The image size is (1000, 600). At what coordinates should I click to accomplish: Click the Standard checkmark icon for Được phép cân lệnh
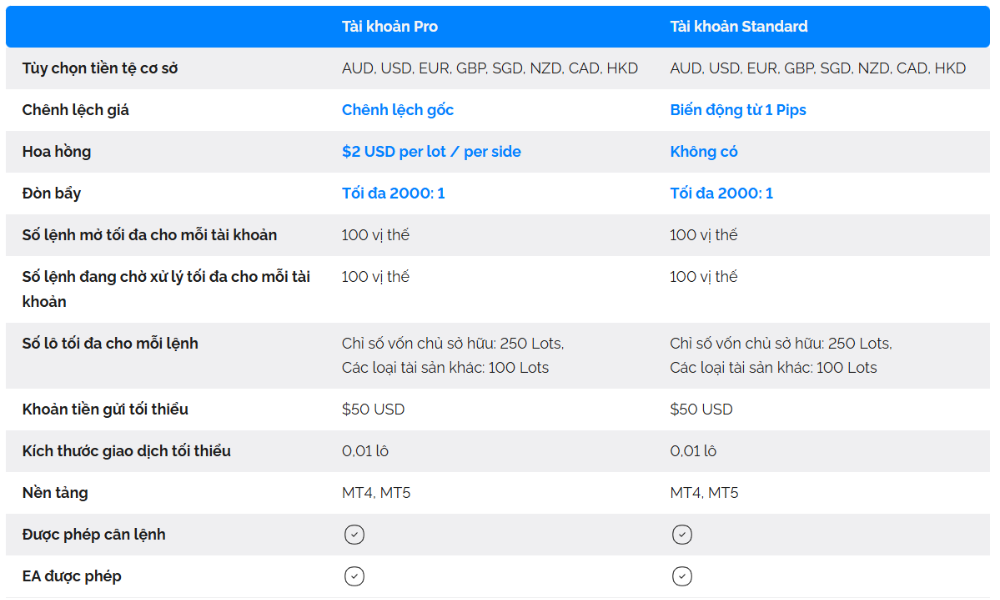tap(682, 535)
